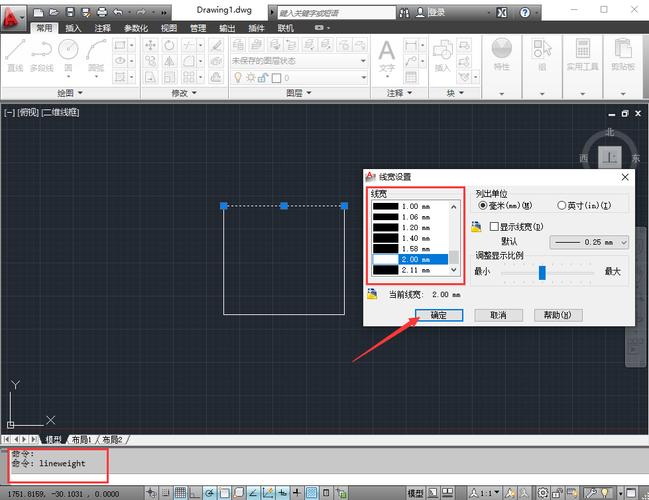Select the Polyline (多段线) tool
The width and height of the screenshot is (649, 500).
(x=41, y=53)
